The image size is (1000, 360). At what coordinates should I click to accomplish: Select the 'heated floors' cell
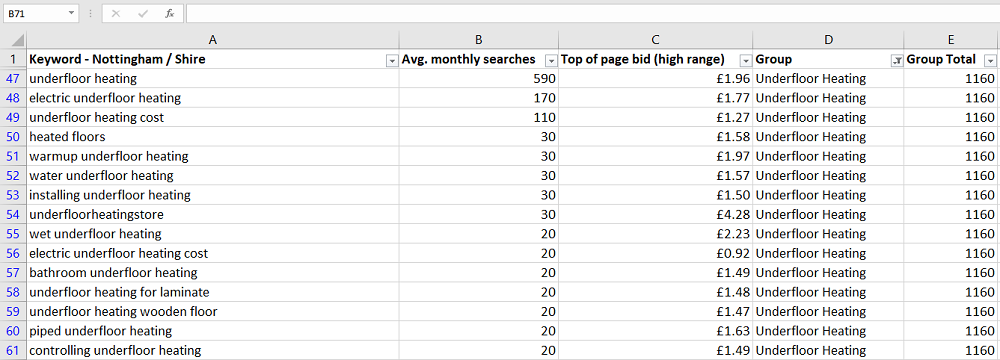click(x=213, y=137)
